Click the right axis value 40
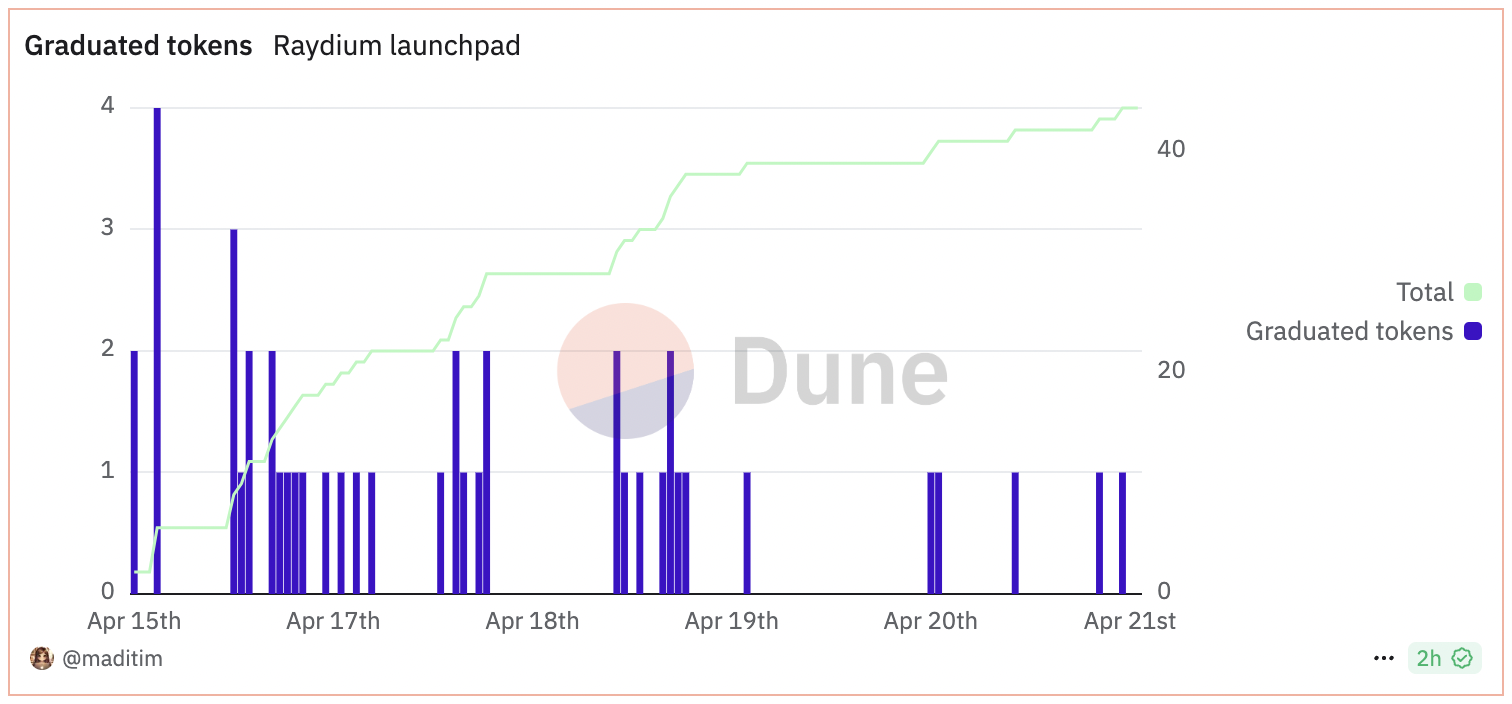 coord(1170,149)
